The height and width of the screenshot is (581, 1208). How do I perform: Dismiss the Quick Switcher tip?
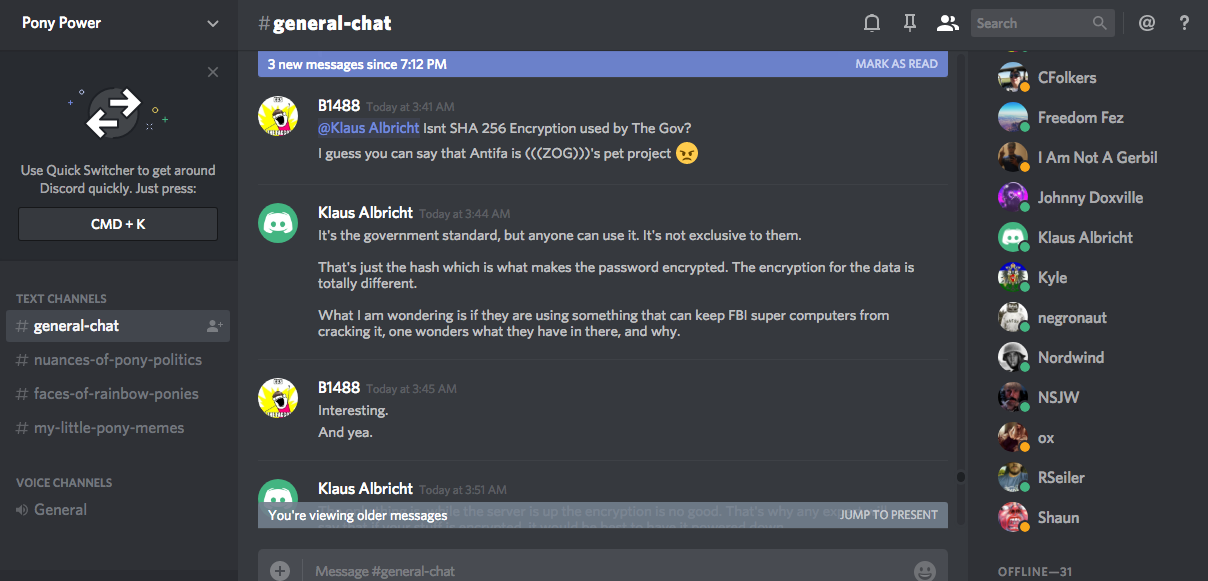[212, 72]
